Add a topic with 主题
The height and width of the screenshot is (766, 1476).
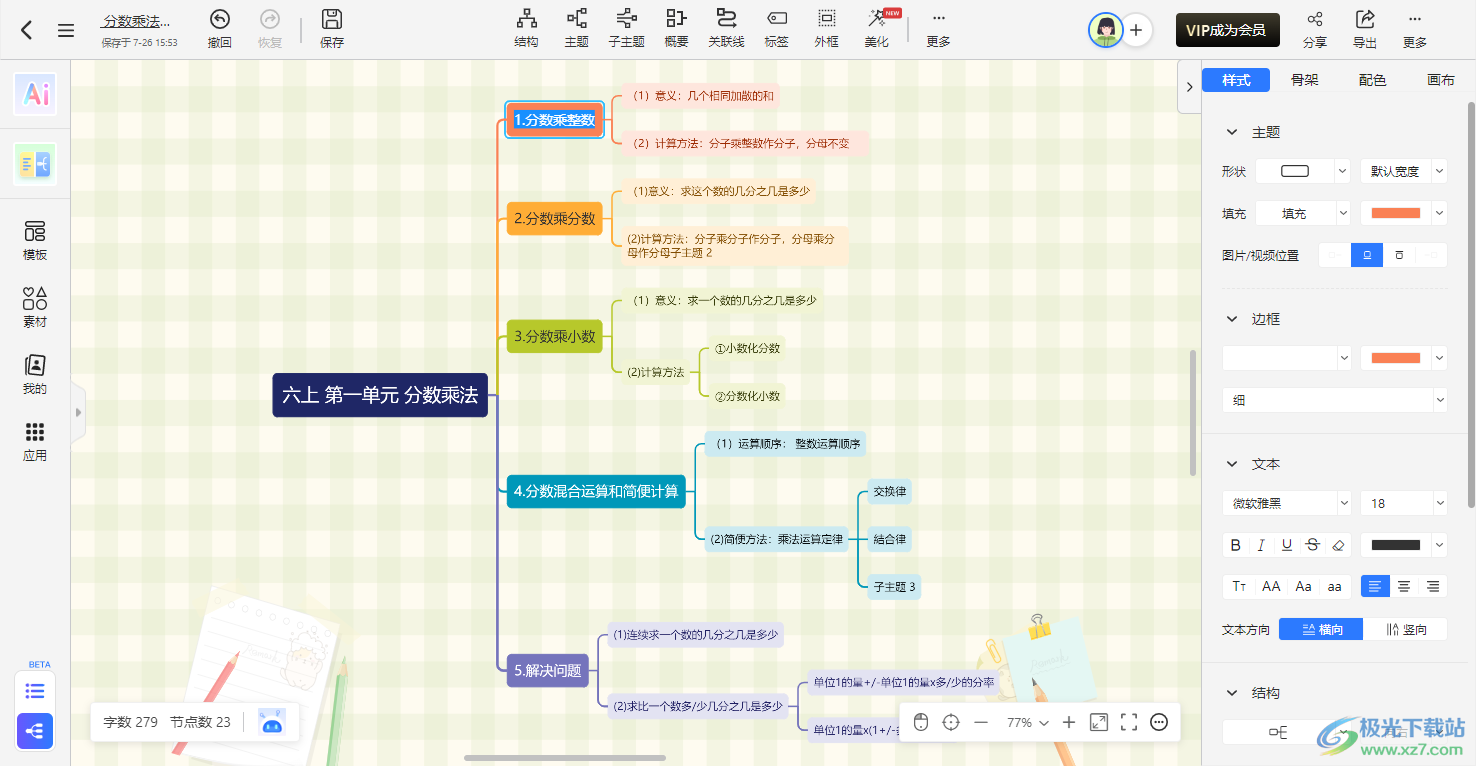coord(576,29)
